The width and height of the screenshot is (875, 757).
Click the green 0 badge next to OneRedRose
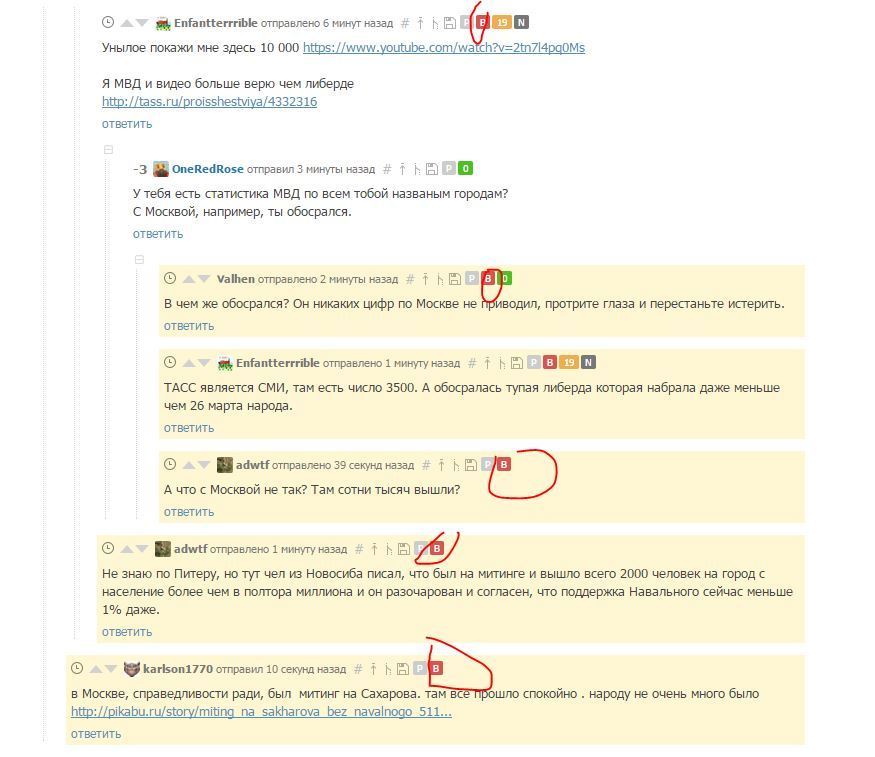pos(465,168)
